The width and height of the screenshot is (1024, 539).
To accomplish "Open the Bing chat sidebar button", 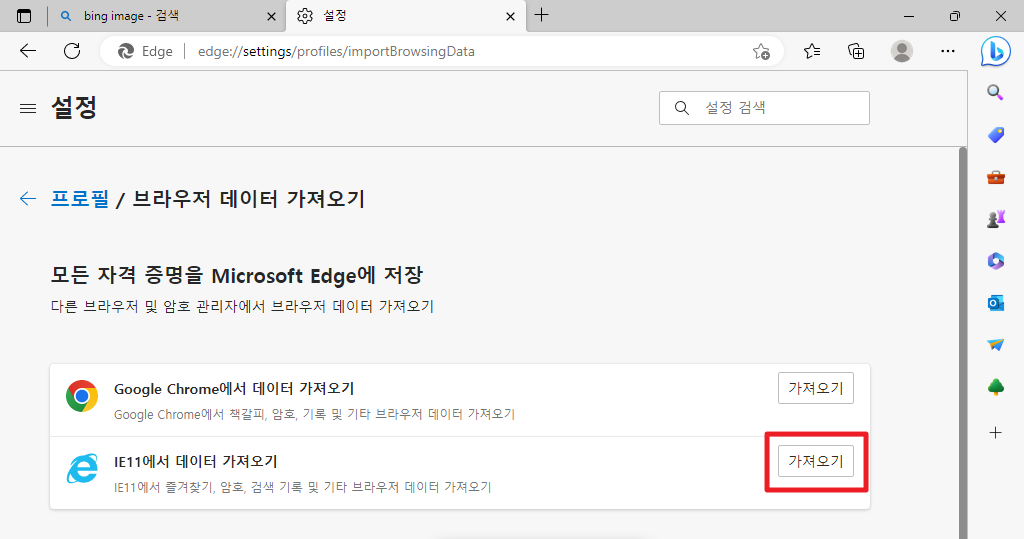I will (x=995, y=52).
